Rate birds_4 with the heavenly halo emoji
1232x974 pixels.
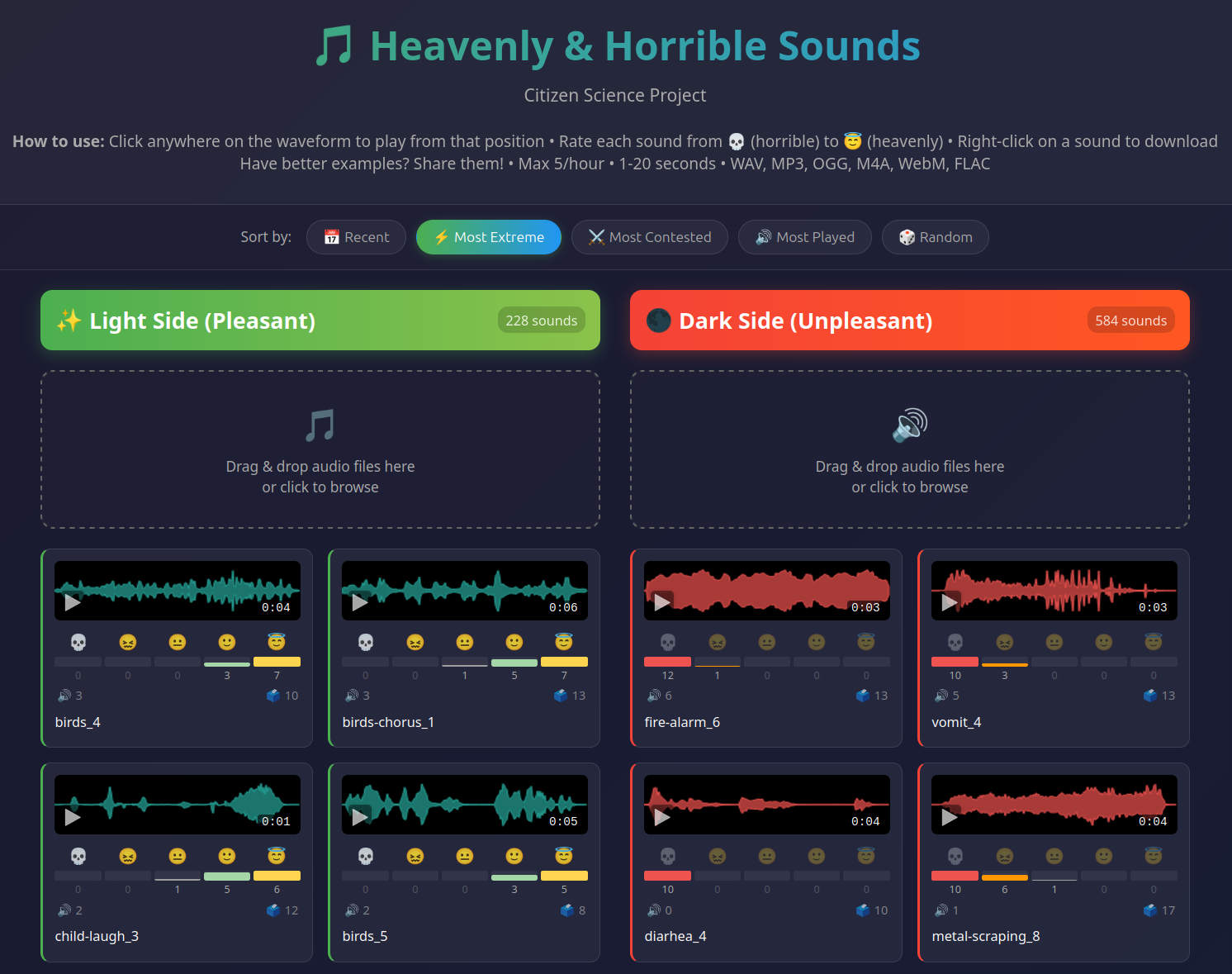point(277,642)
